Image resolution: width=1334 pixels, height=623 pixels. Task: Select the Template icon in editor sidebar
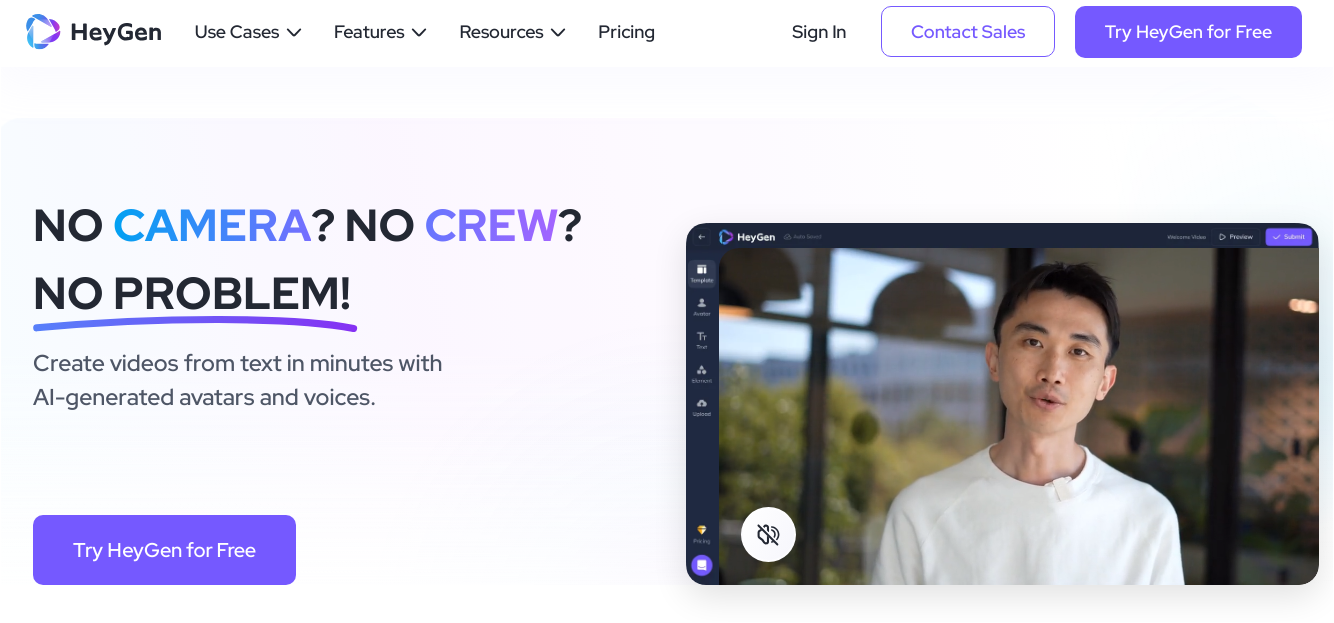[x=701, y=273]
